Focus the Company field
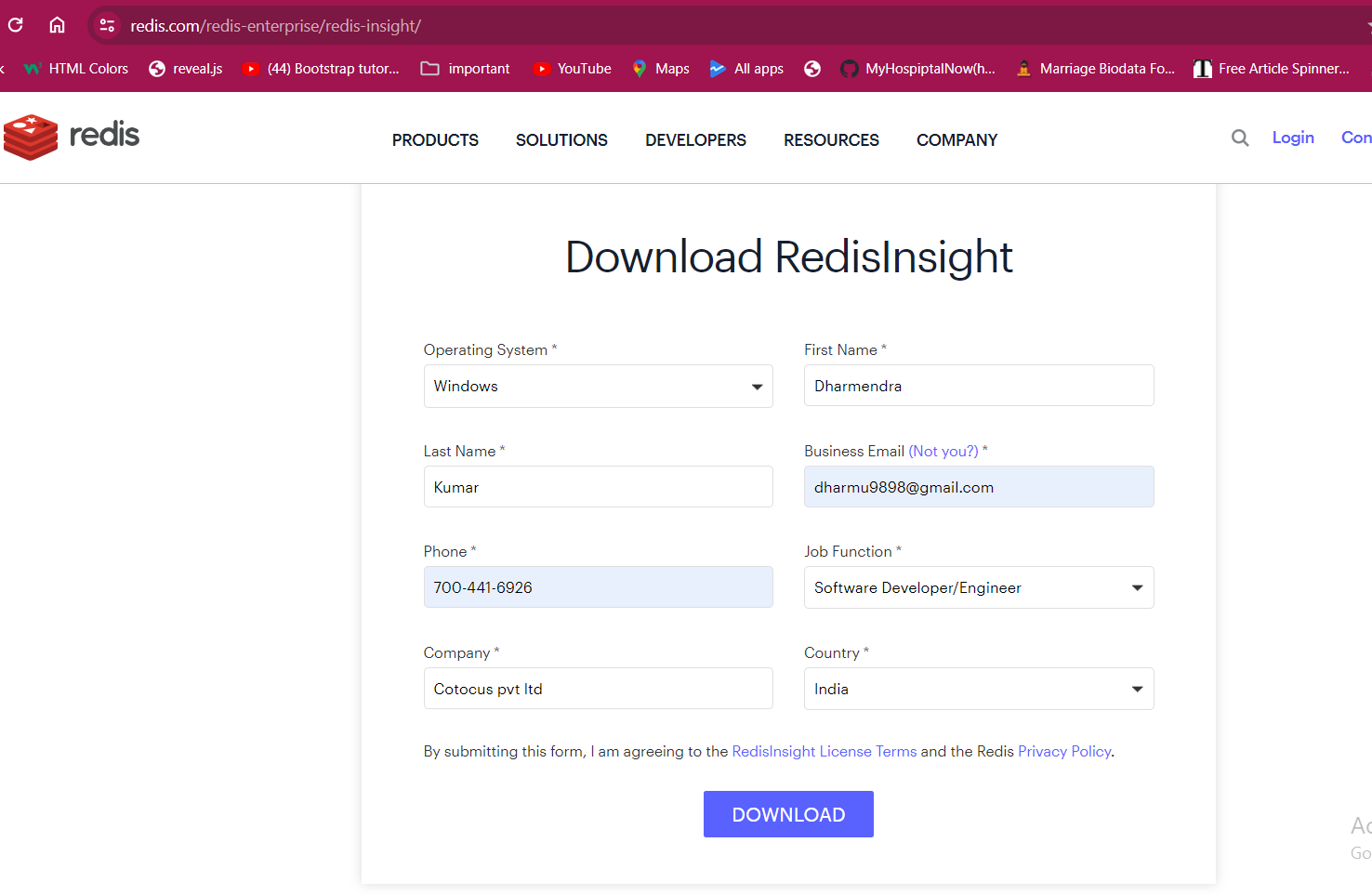 (599, 689)
